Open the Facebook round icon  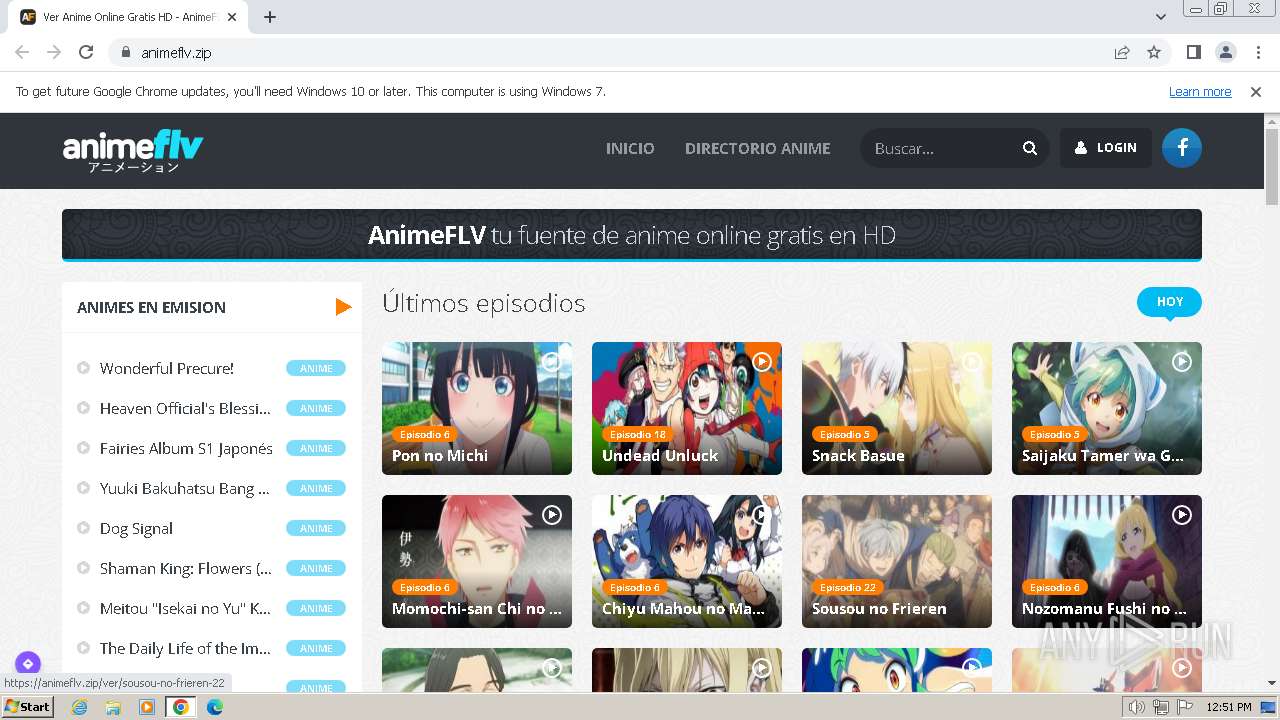(x=1182, y=148)
